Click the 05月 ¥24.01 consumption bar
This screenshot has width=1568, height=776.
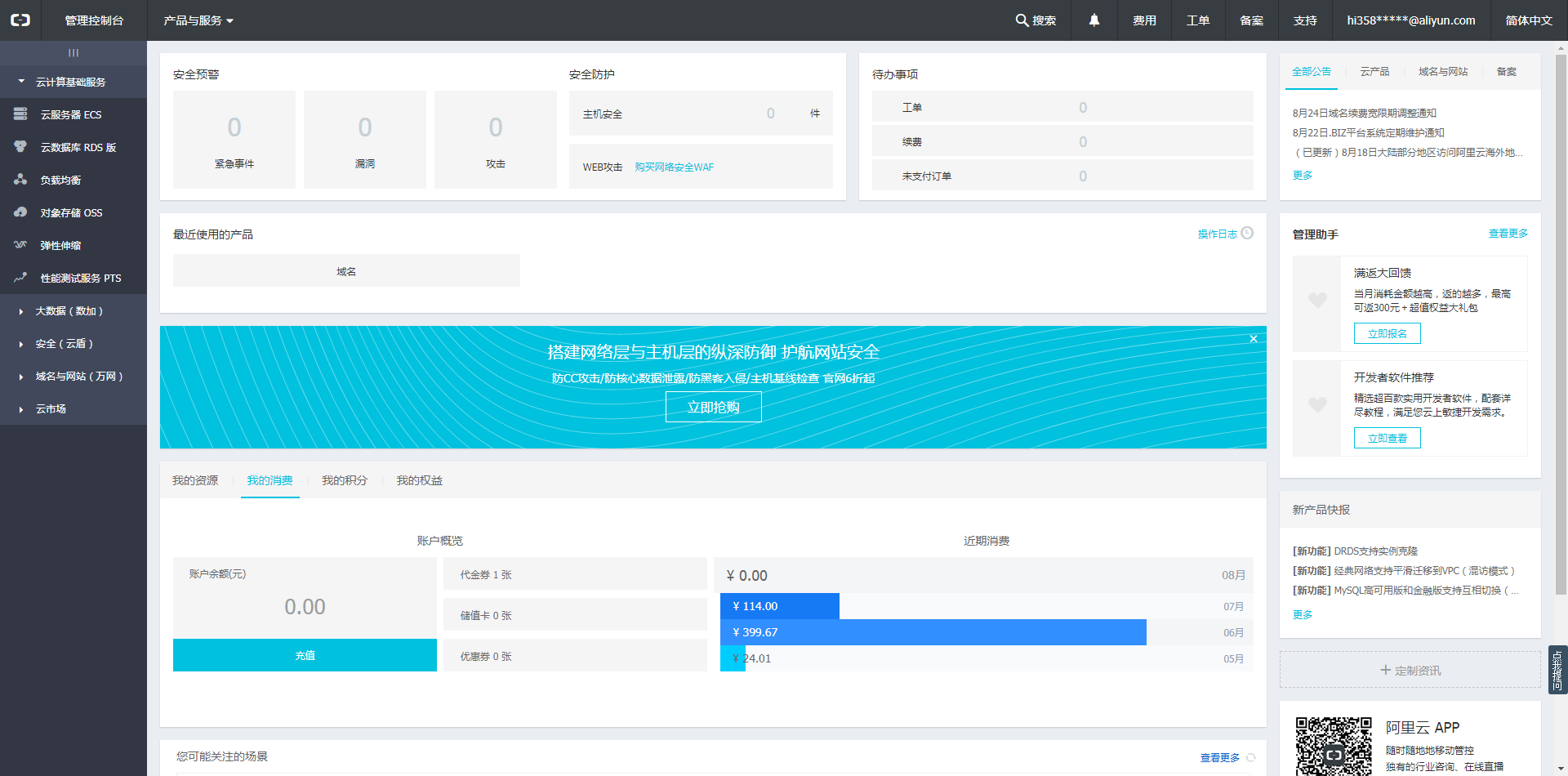[x=733, y=658]
